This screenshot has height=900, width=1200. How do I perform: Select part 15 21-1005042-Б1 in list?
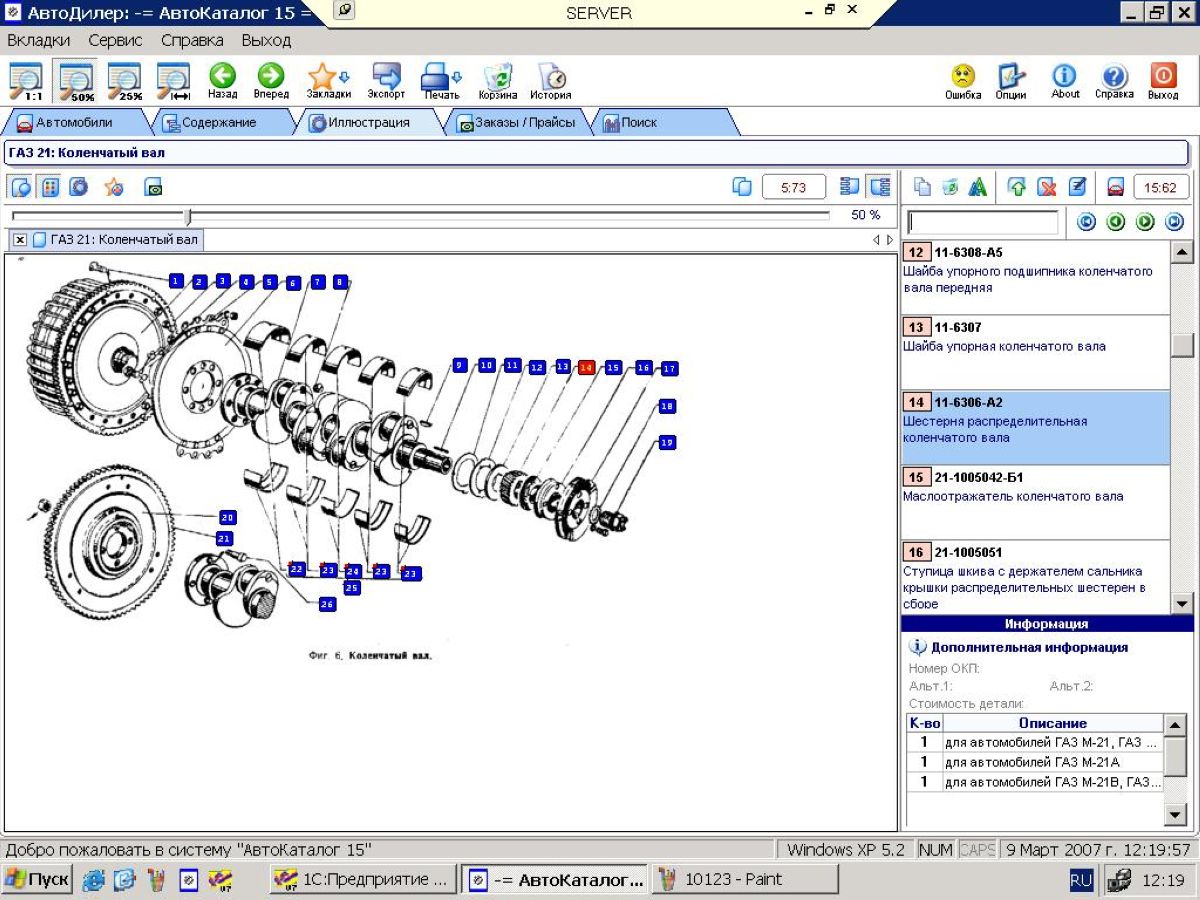[1035, 502]
